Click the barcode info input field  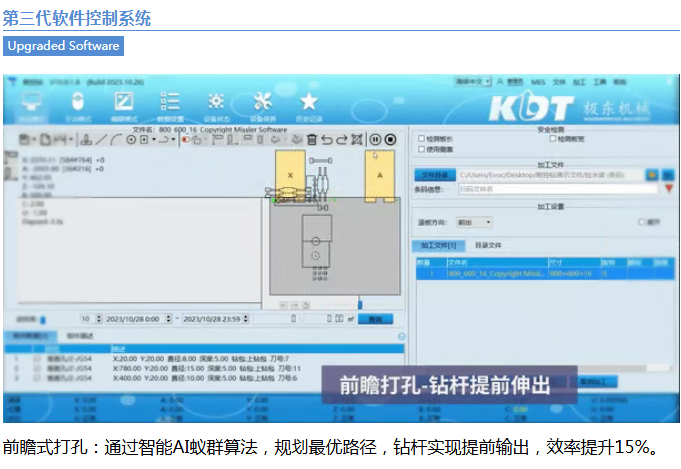(x=558, y=189)
